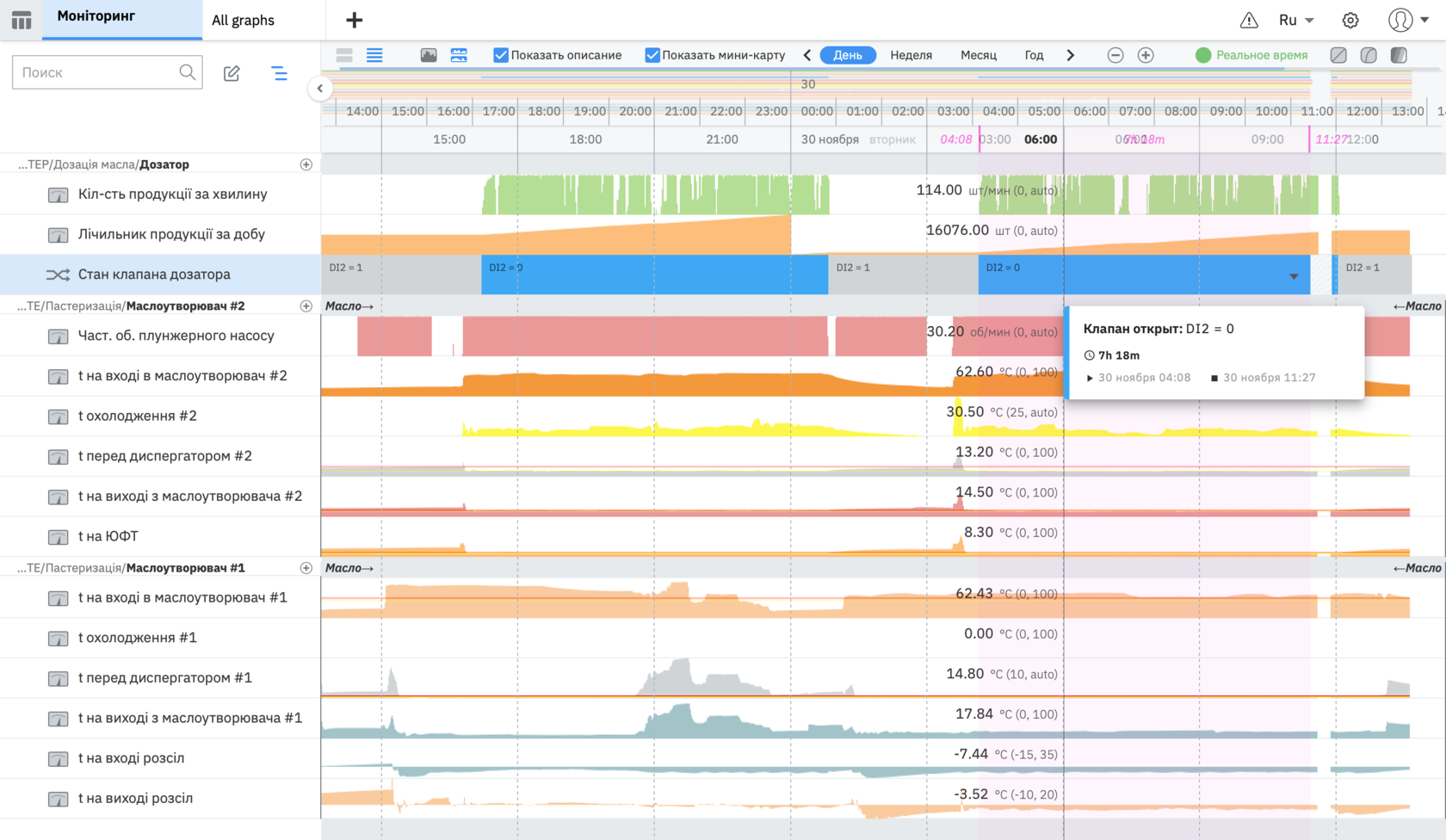Screen dimensions: 1446x840
Task: Click the zoom out minus icon
Action: (x=1115, y=55)
